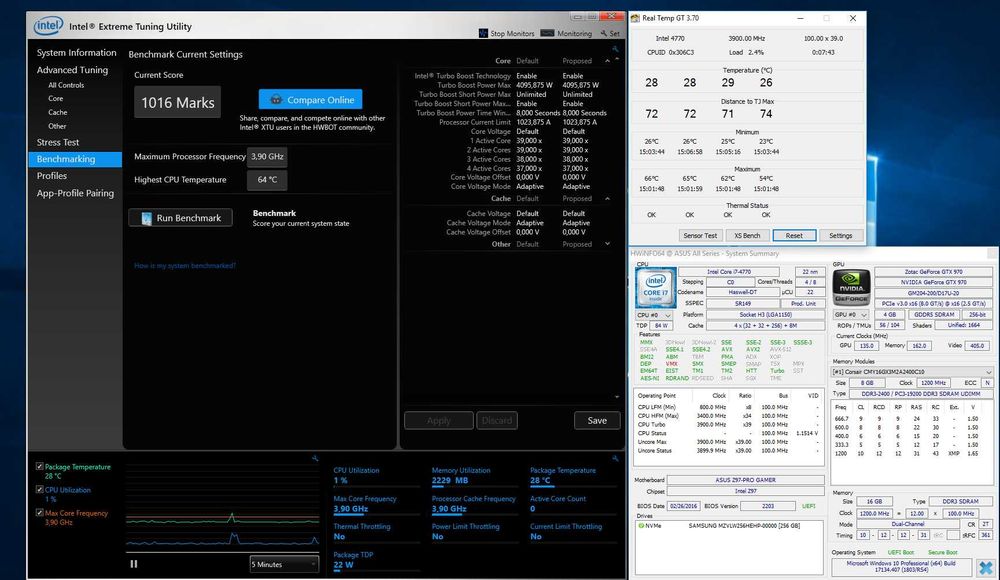Viewport: 1000px width, 580px height.
Task: Click the XMP 1200 timing row
Action: click(912, 454)
